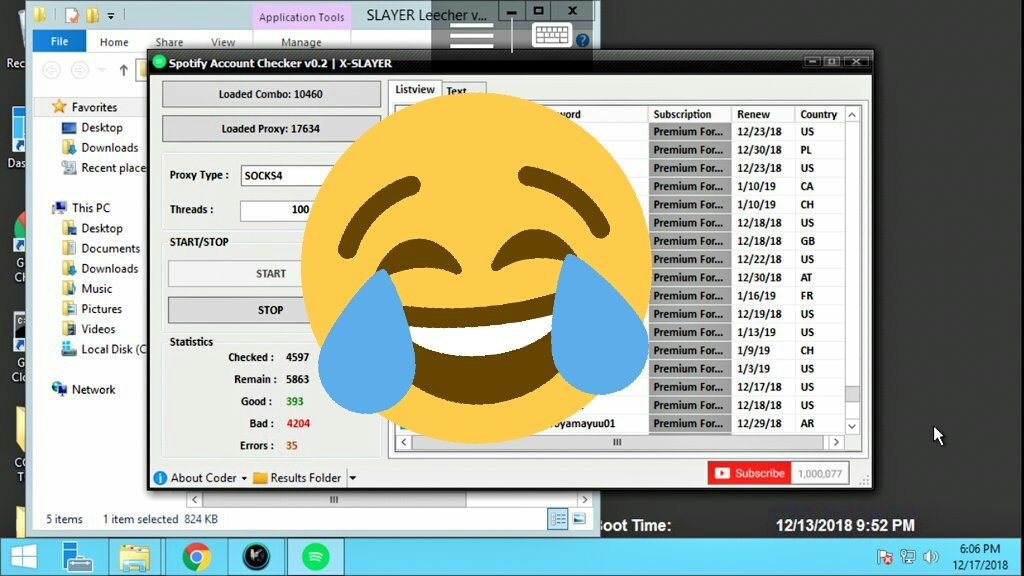Click the Explorer help question mark icon
Screen dimensions: 1024x576
[583, 40]
